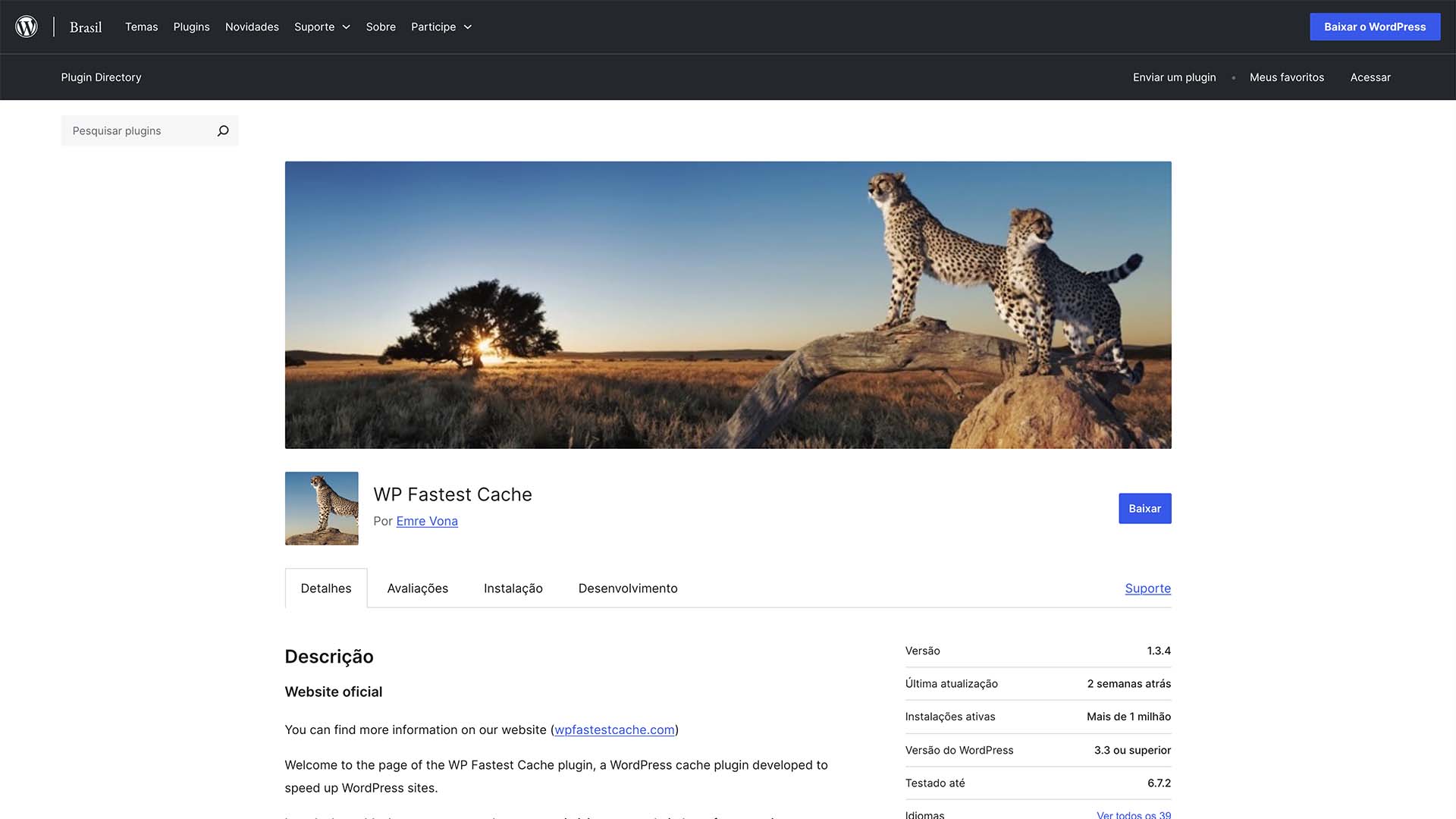Open Meus favoritos

pos(1287,77)
